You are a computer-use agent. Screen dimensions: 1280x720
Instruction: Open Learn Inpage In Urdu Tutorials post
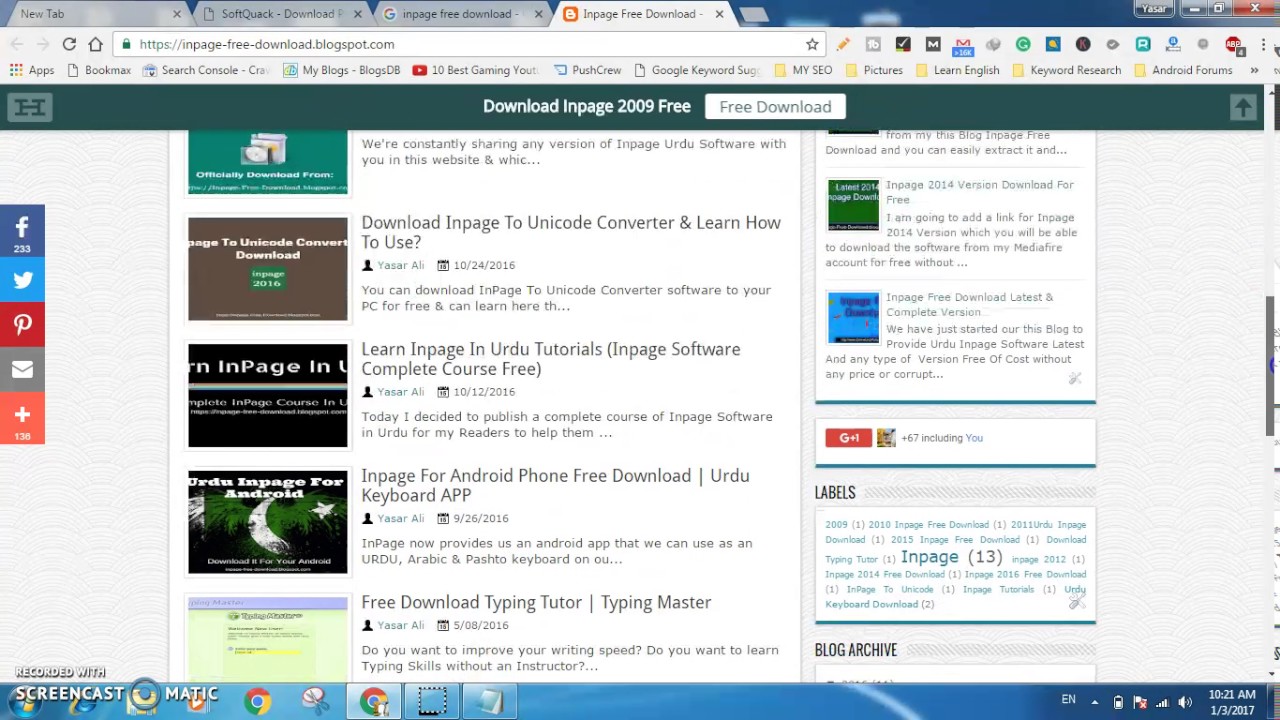(x=550, y=359)
